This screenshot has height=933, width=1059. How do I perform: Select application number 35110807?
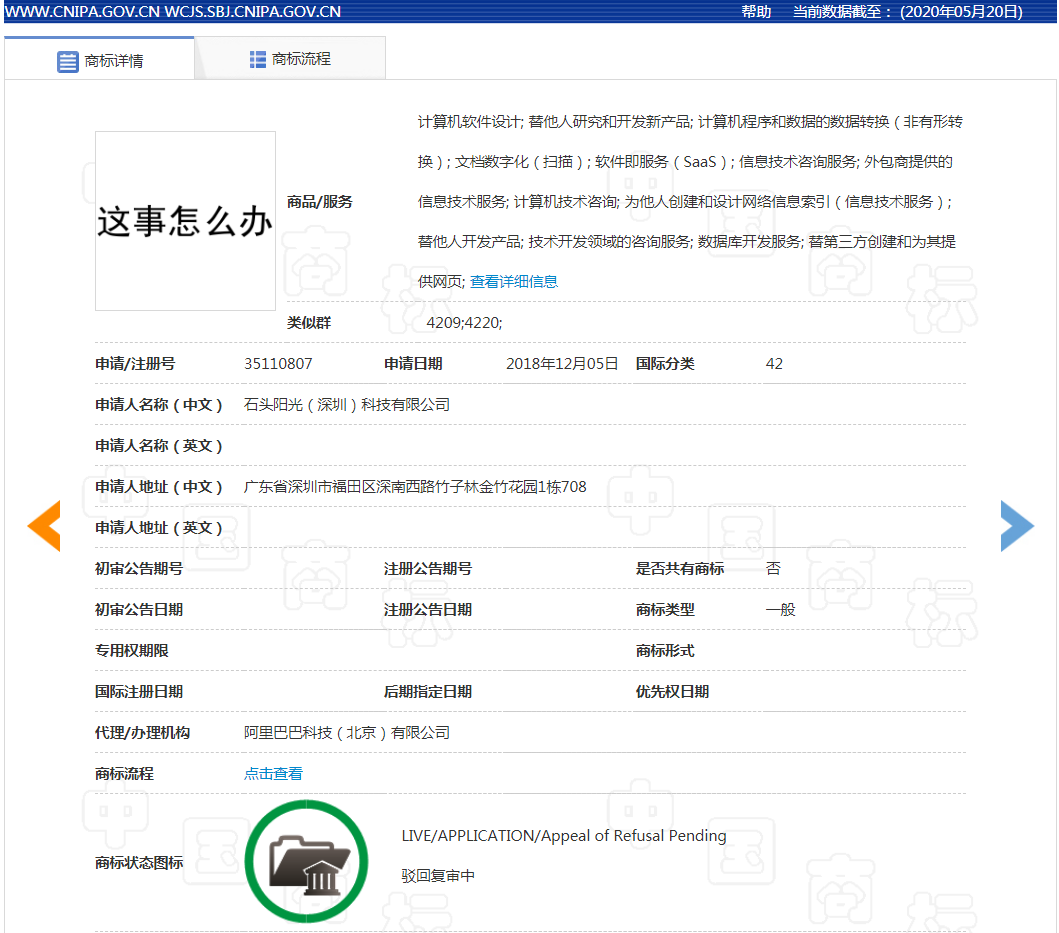click(x=278, y=363)
